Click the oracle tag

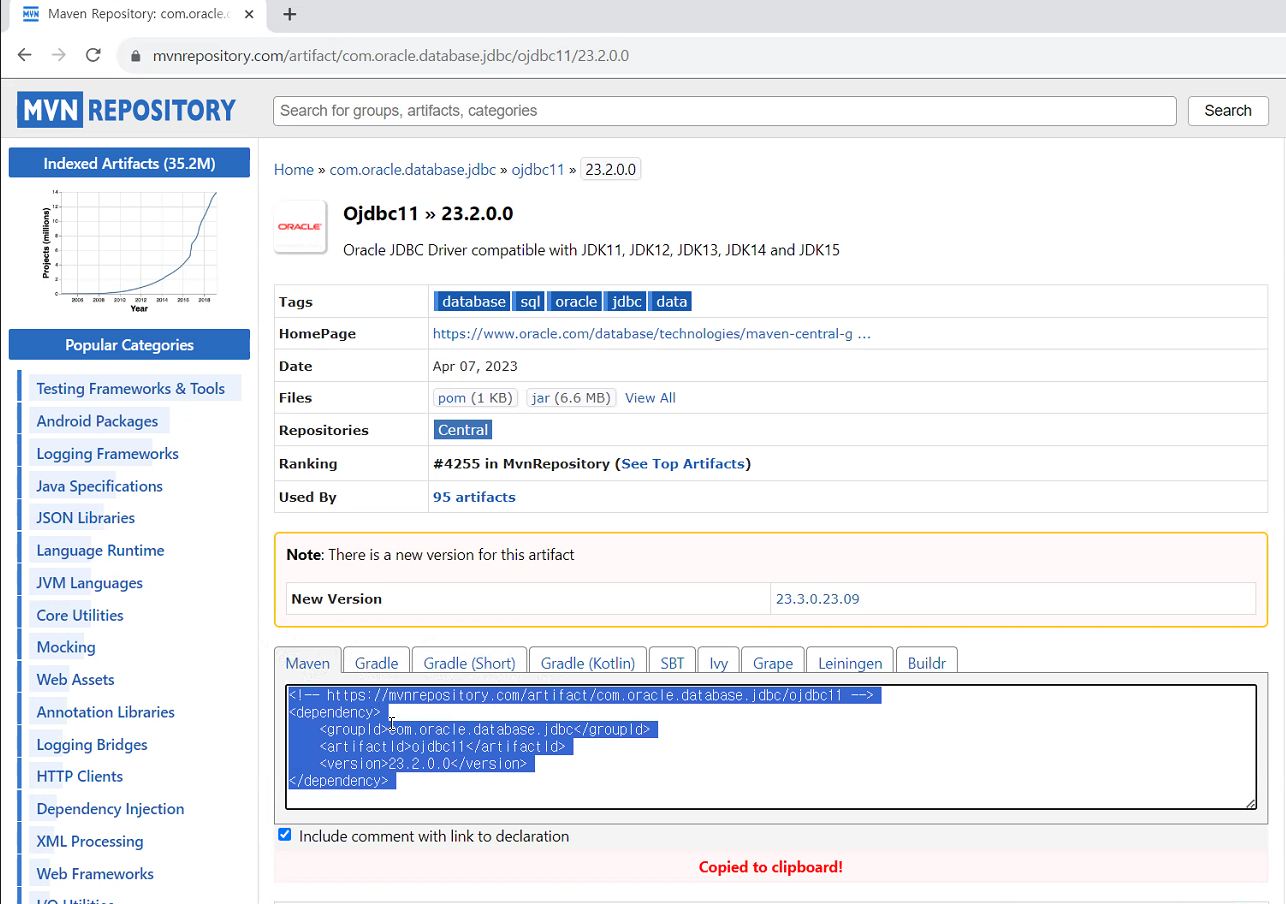click(576, 301)
